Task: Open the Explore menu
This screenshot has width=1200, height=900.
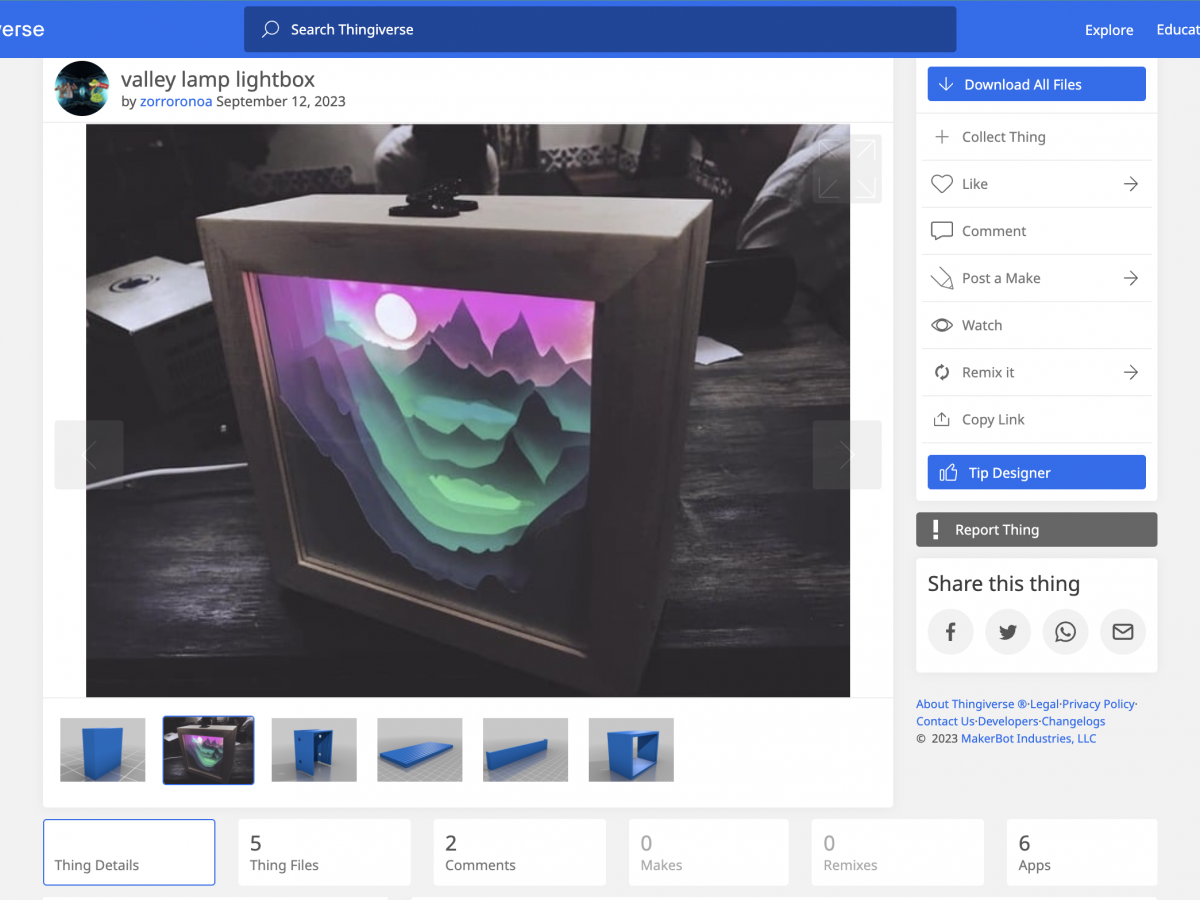Action: pyautogui.click(x=1108, y=30)
